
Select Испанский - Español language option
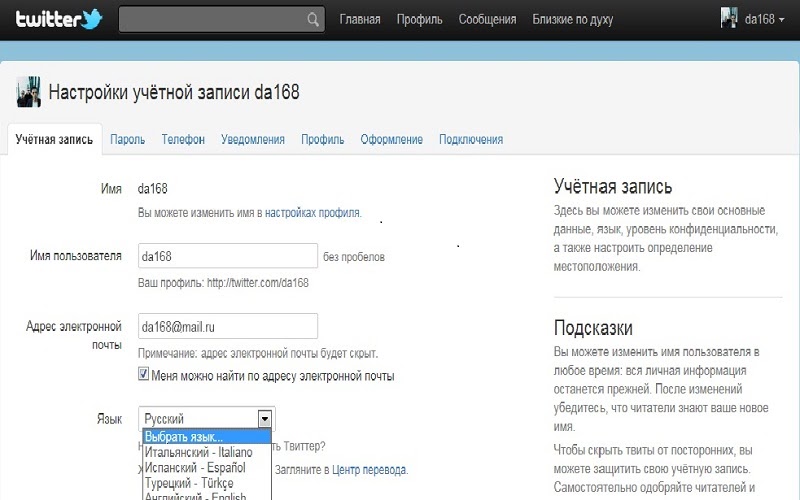[x=207, y=467]
